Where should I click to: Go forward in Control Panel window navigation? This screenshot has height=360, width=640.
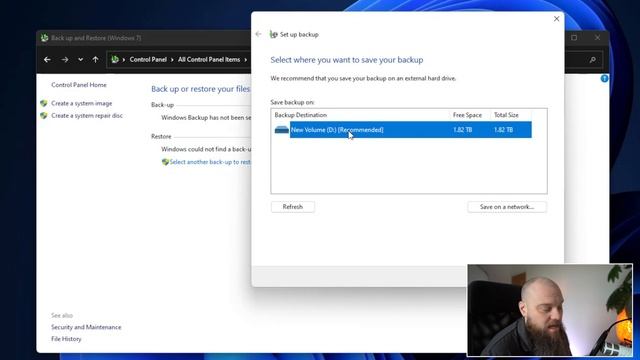[65, 60]
